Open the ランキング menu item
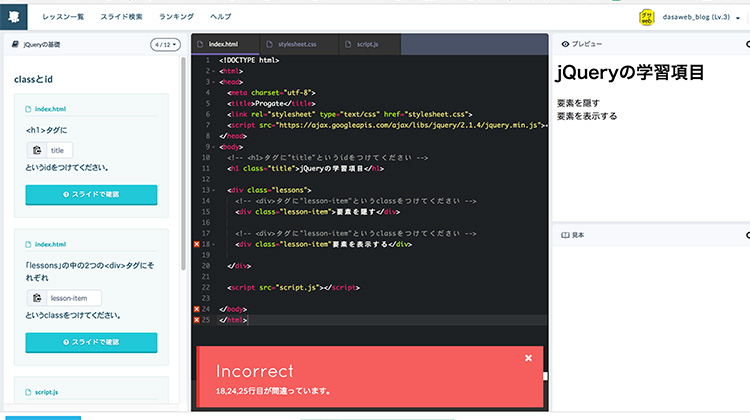 176,17
